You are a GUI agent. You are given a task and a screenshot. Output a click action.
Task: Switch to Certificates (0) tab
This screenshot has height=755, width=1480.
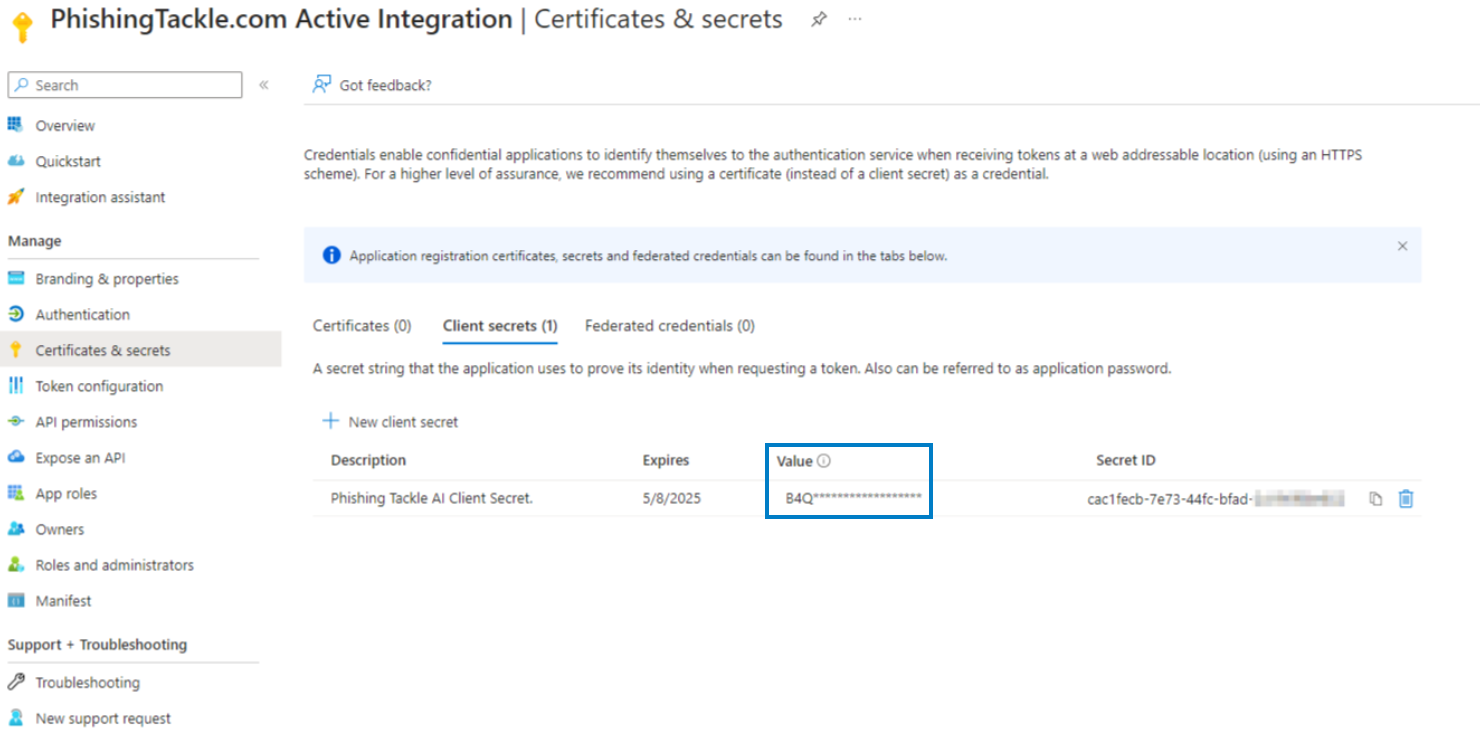(362, 325)
